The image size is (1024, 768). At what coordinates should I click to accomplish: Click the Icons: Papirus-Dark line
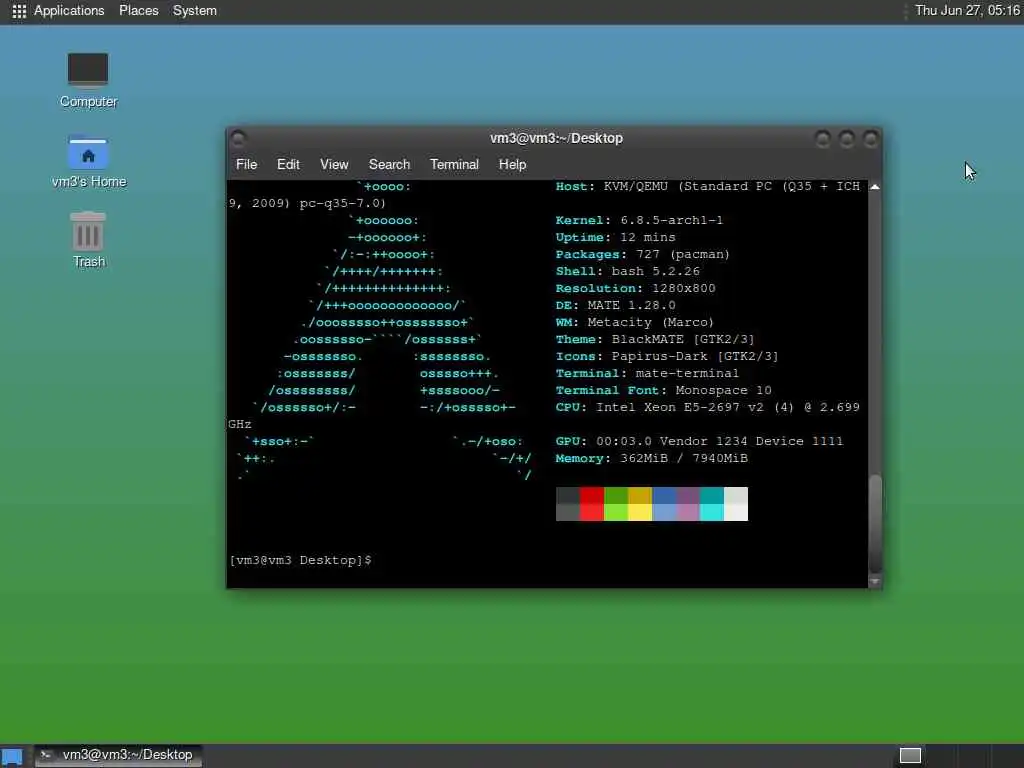tap(667, 356)
